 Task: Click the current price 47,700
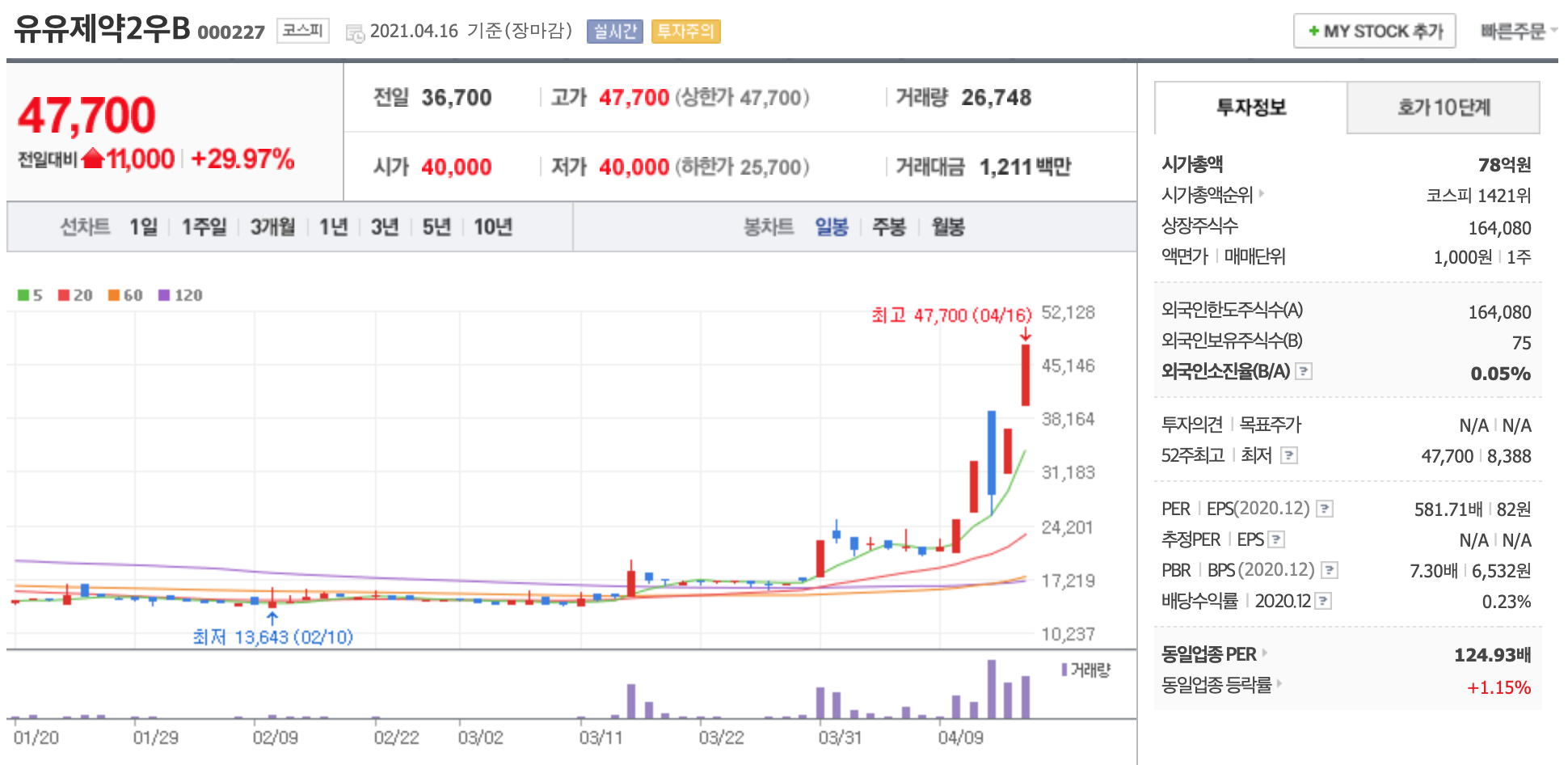[86, 115]
